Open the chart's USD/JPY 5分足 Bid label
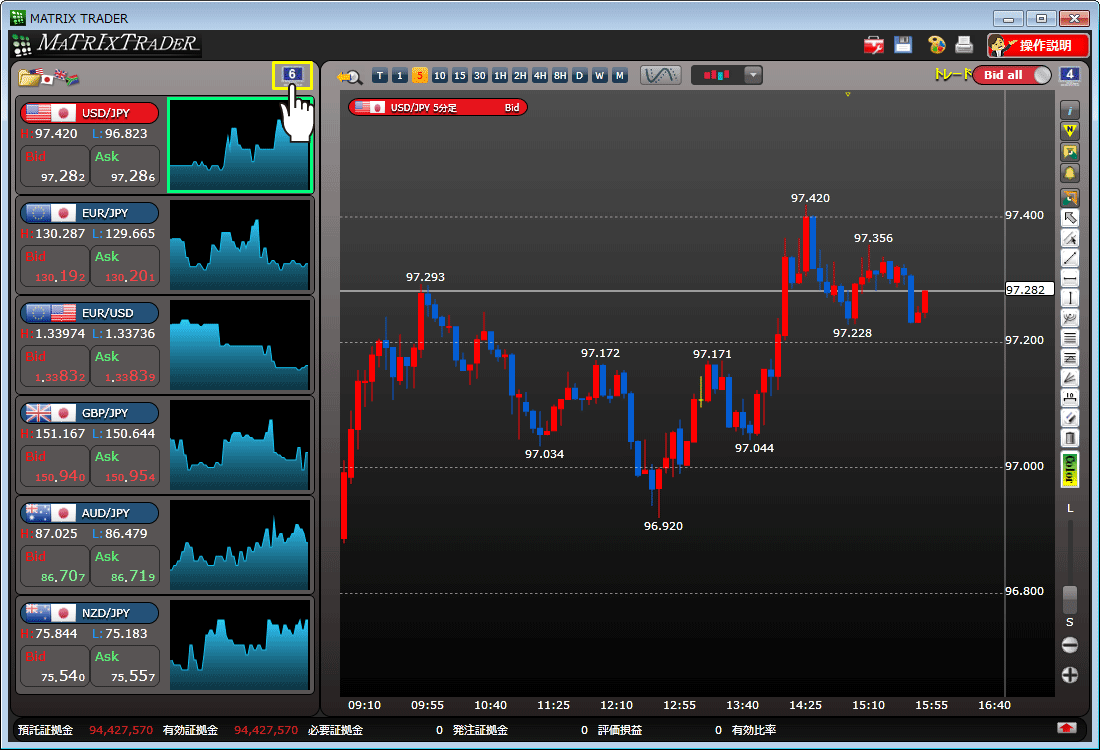This screenshot has width=1100, height=750. point(438,107)
